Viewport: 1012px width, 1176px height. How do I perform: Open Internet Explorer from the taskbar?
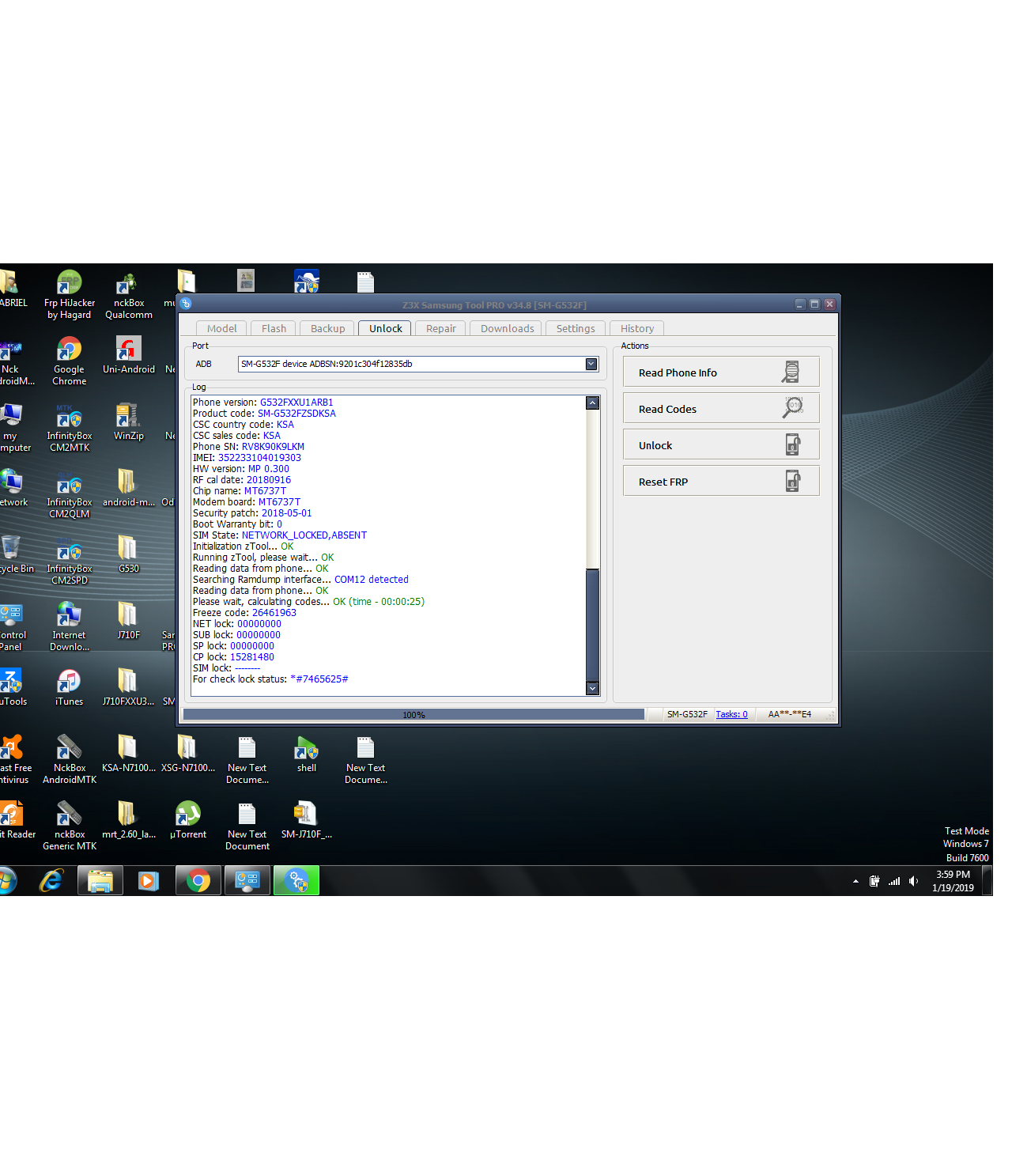pyautogui.click(x=51, y=880)
